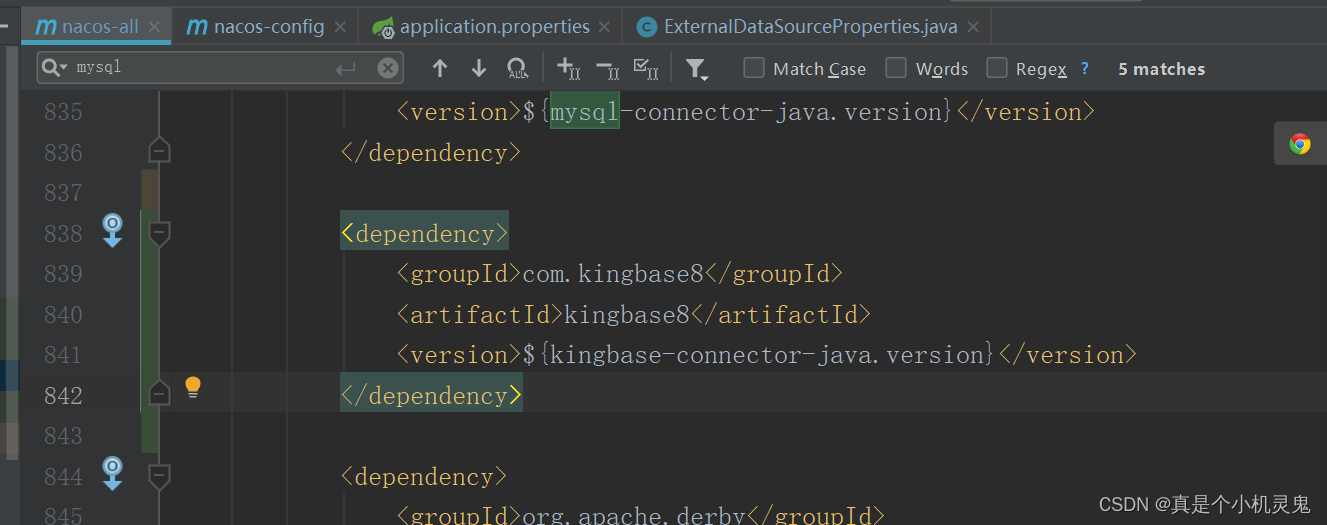1327x525 pixels.
Task: Click the opening dependency tag on line 844
Action: tap(425, 476)
